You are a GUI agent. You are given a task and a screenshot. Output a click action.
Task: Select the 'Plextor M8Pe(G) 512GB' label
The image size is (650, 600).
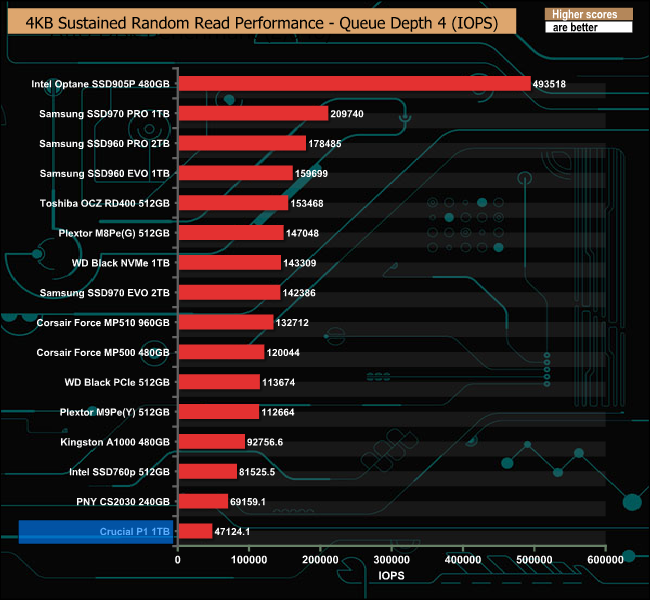[x=114, y=233]
